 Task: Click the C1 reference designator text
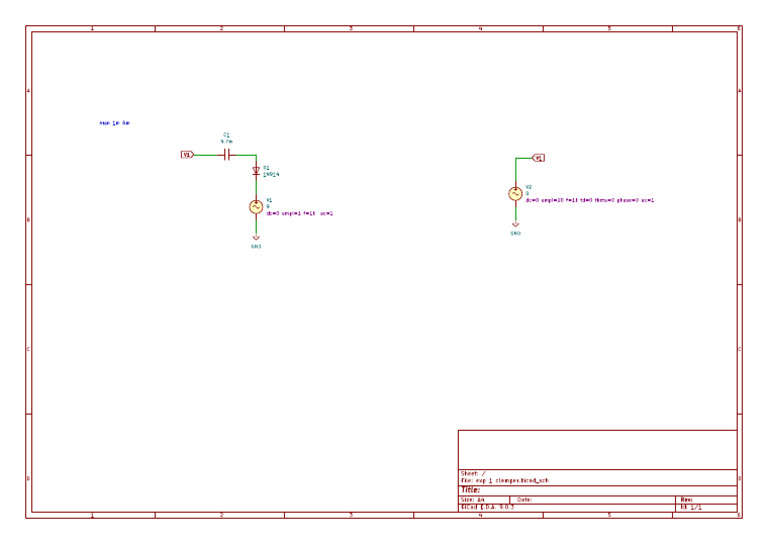pyautogui.click(x=226, y=134)
